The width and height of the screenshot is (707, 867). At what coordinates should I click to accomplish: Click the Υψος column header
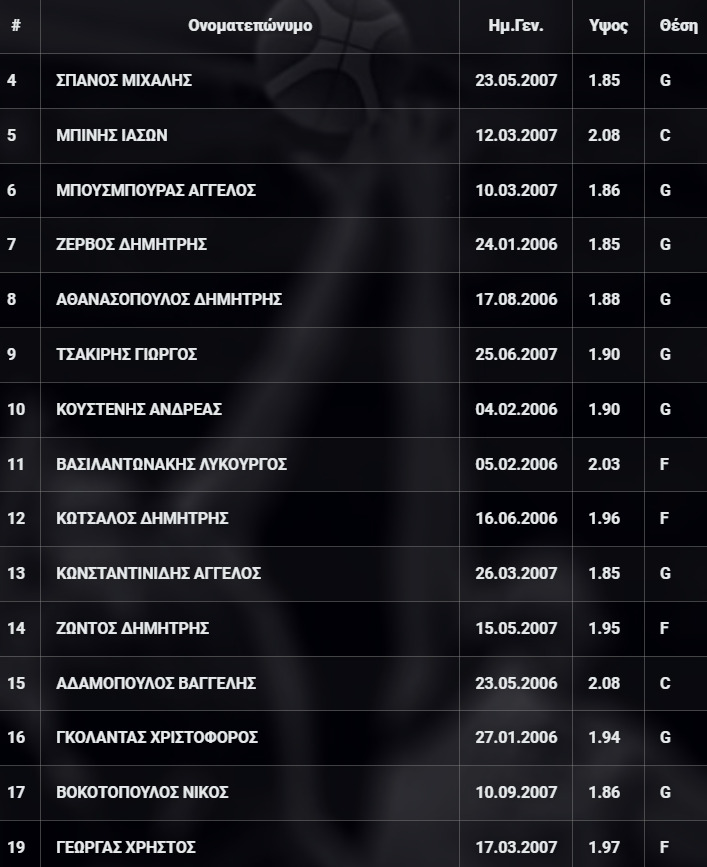(x=608, y=26)
